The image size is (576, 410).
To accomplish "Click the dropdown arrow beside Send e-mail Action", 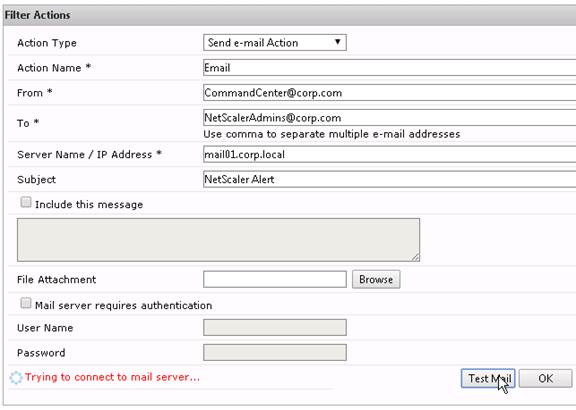I will pyautogui.click(x=338, y=42).
